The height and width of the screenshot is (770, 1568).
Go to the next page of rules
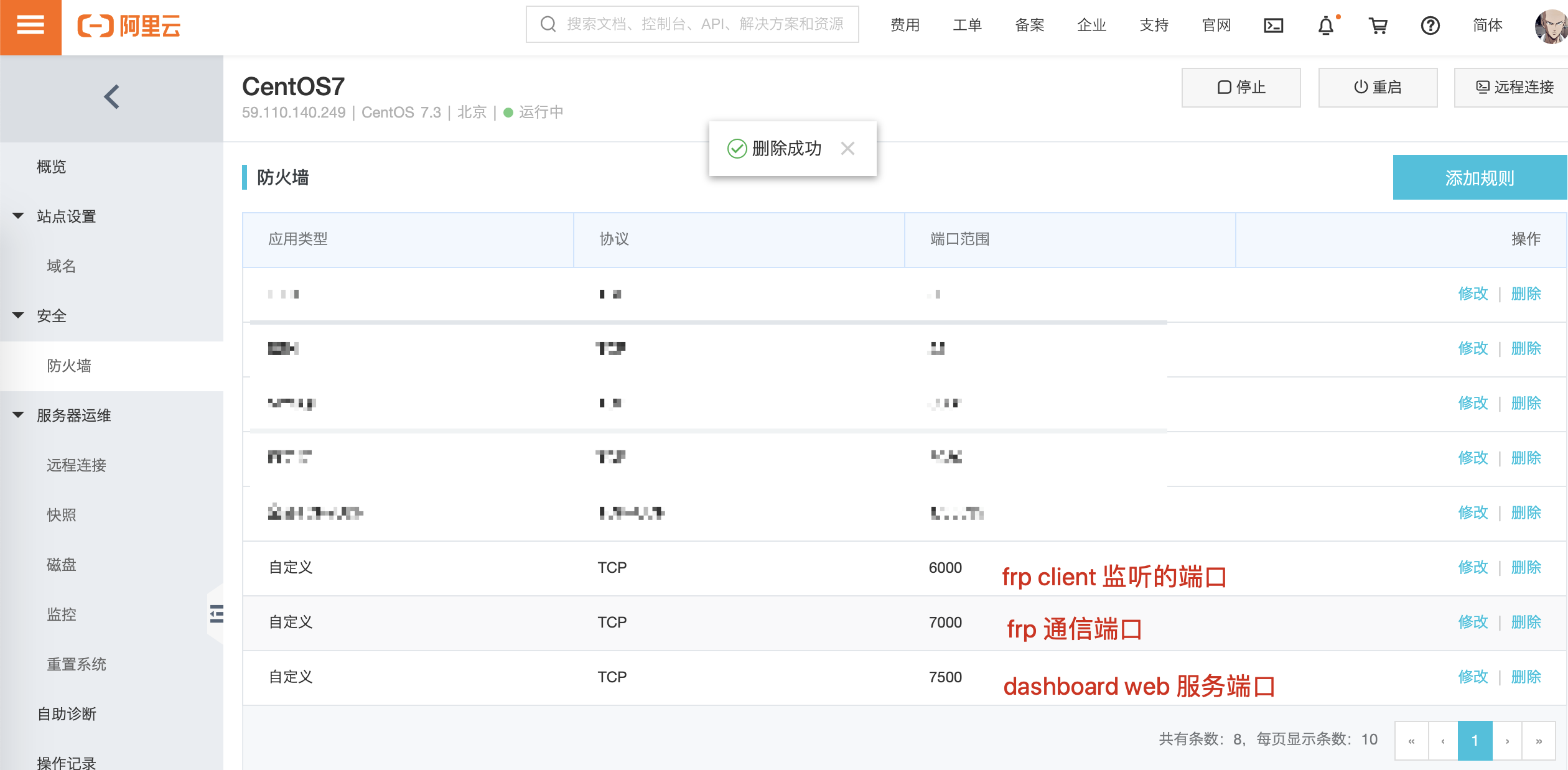click(1507, 740)
